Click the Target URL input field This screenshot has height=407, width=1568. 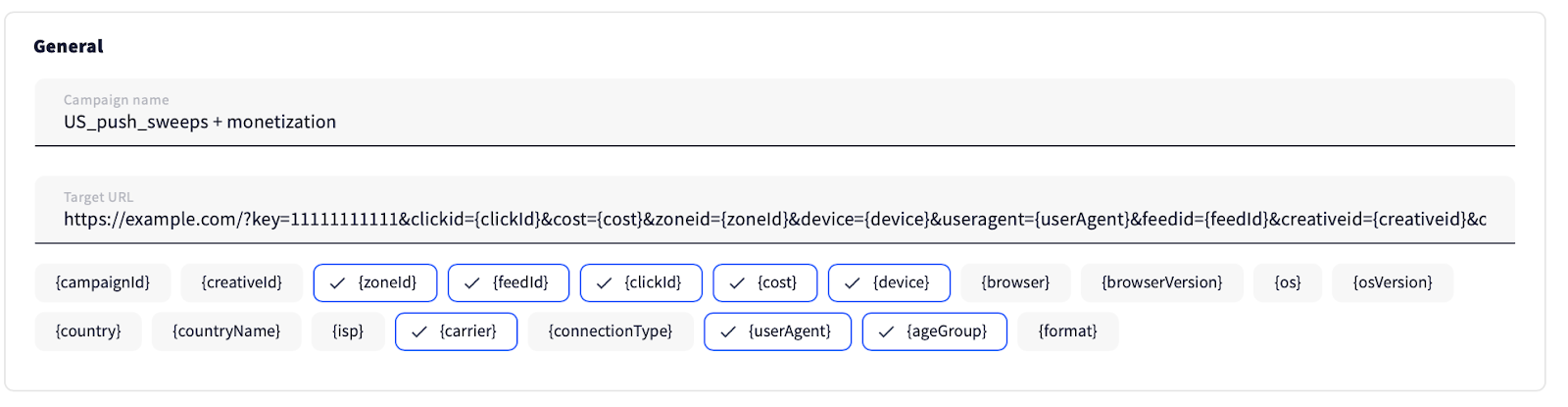coord(774,219)
